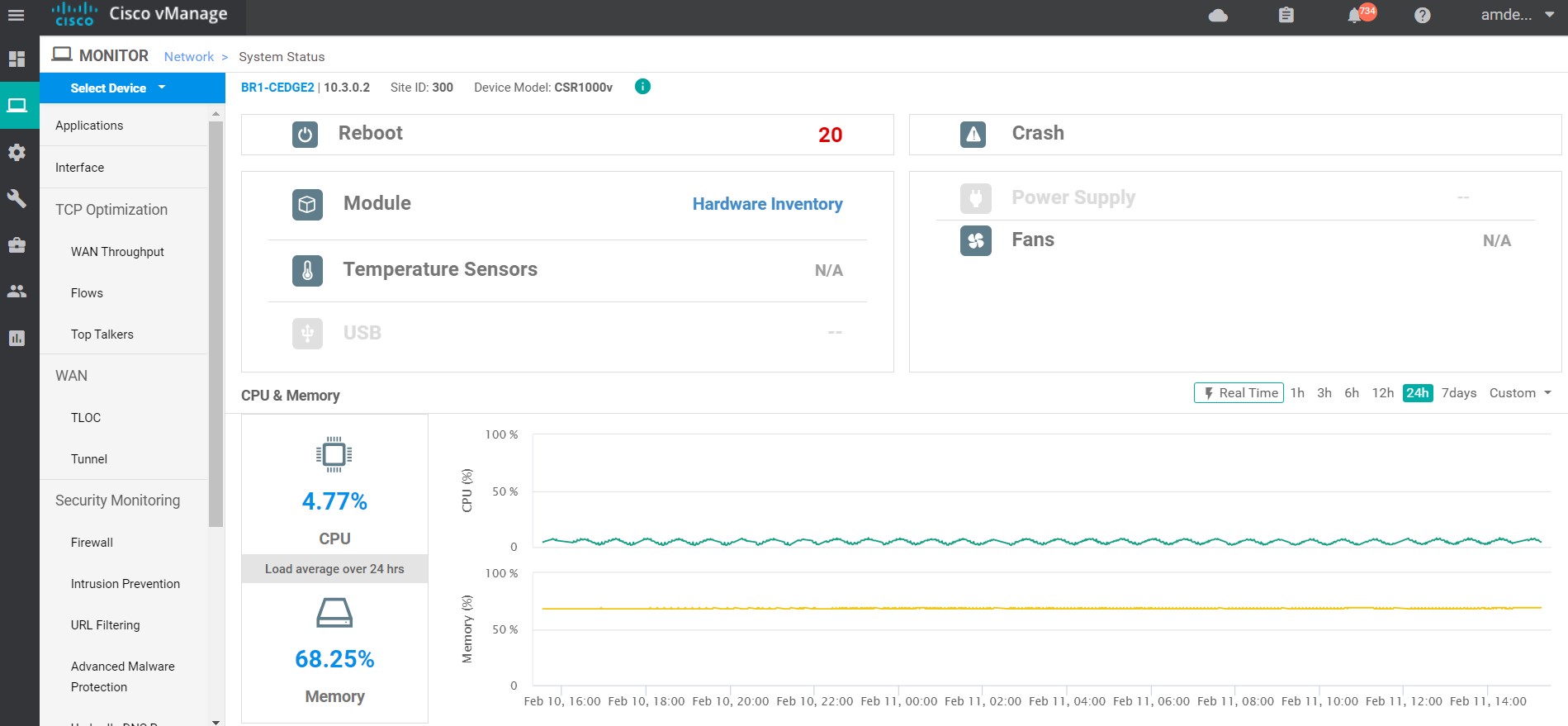Open Administration people icon in sidebar
The height and width of the screenshot is (726, 1568).
coord(17,291)
